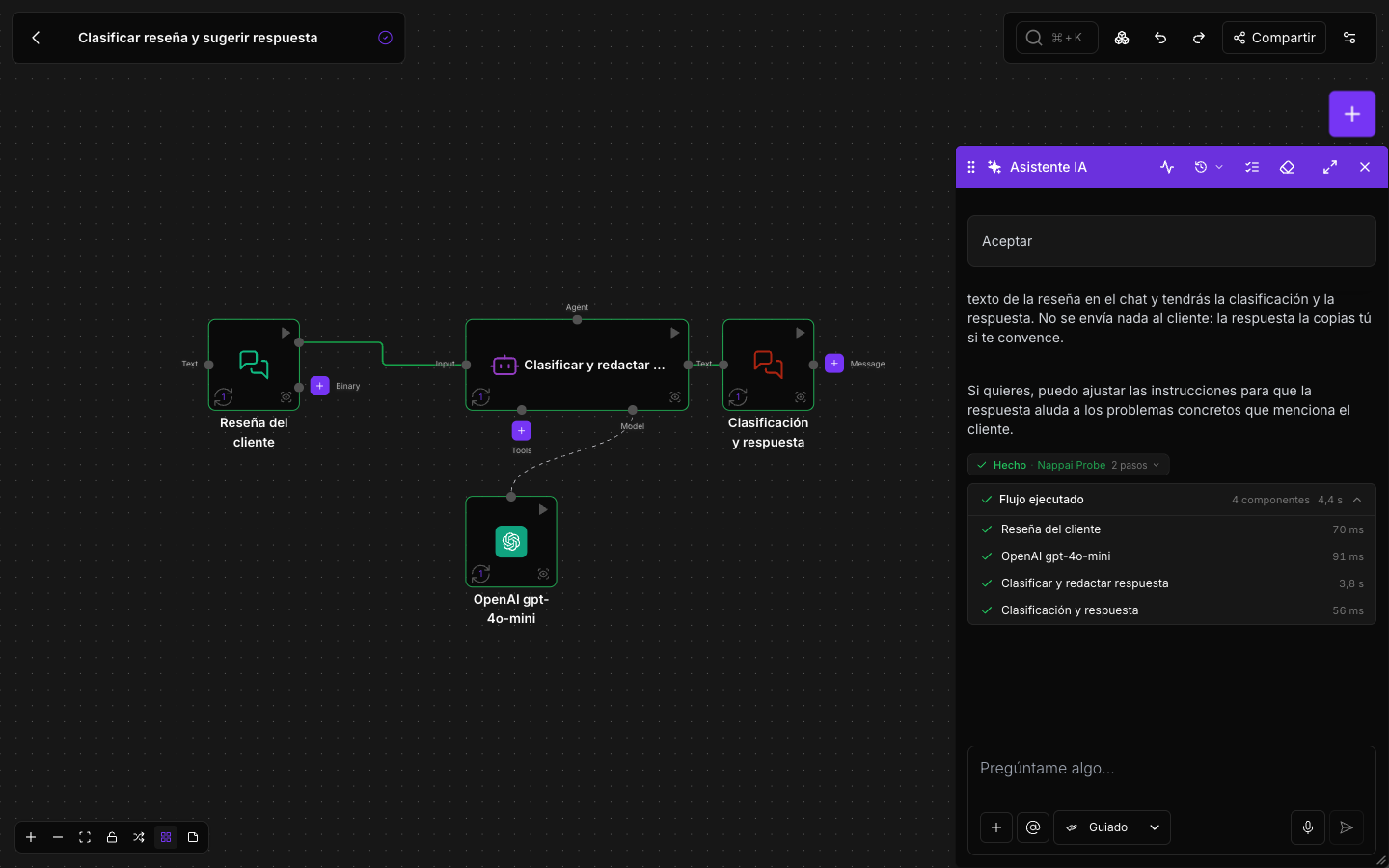Viewport: 1389px width, 868px height.
Task: Toggle output inspection on OpenAI node
Action: coord(543,574)
